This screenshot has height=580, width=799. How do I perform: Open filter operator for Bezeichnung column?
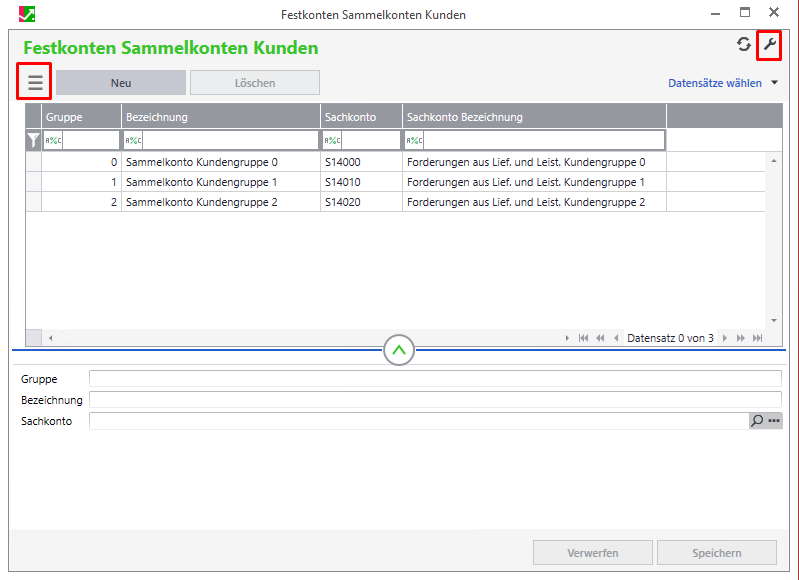pyautogui.click(x=133, y=141)
